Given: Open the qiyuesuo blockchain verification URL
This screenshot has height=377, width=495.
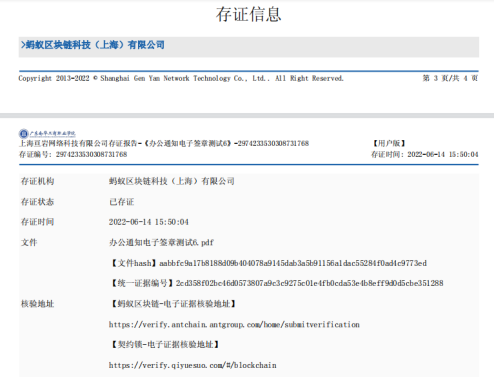Looking at the screenshot, I should click(x=192, y=365).
